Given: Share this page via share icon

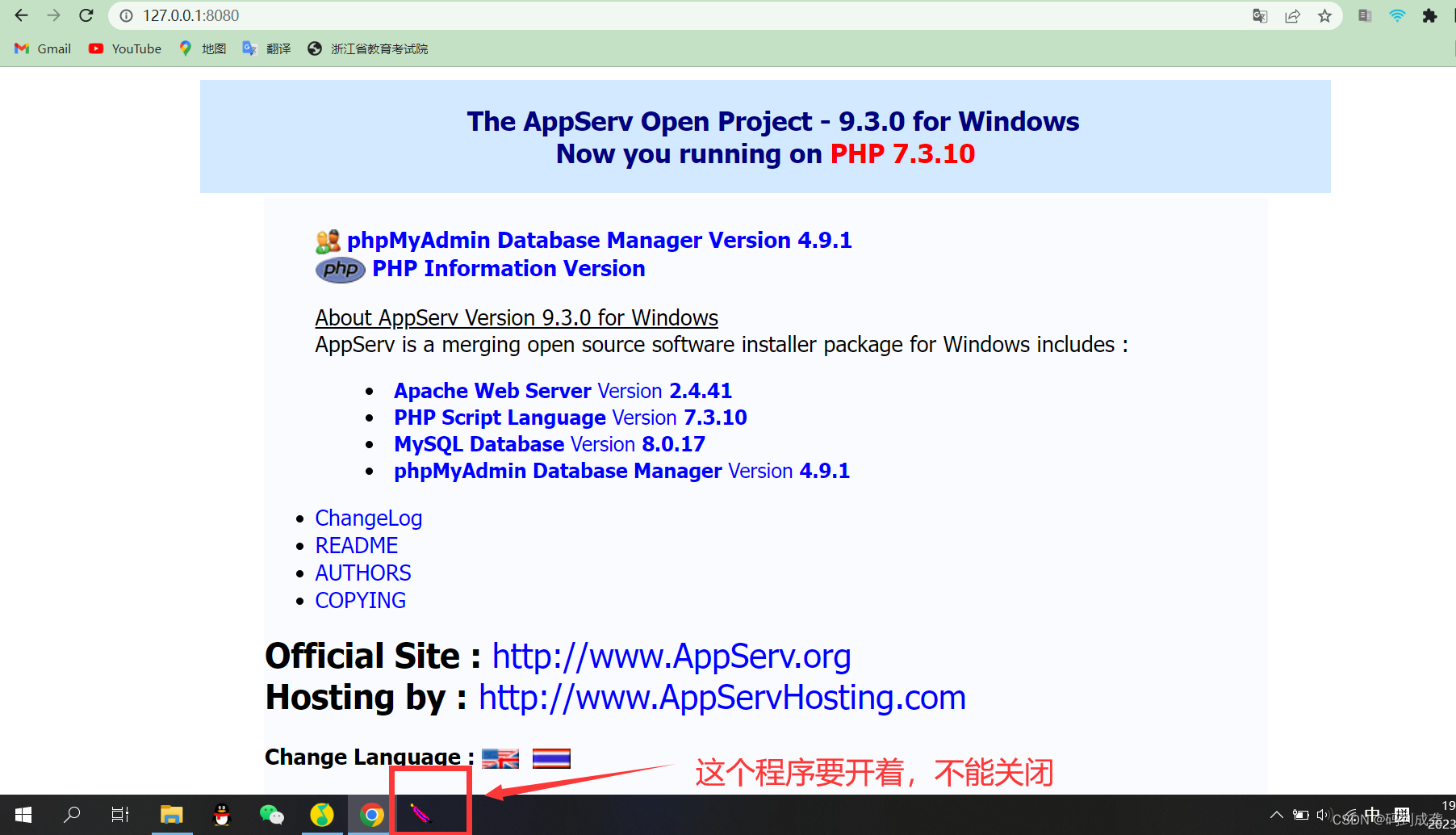Looking at the screenshot, I should click(1292, 15).
